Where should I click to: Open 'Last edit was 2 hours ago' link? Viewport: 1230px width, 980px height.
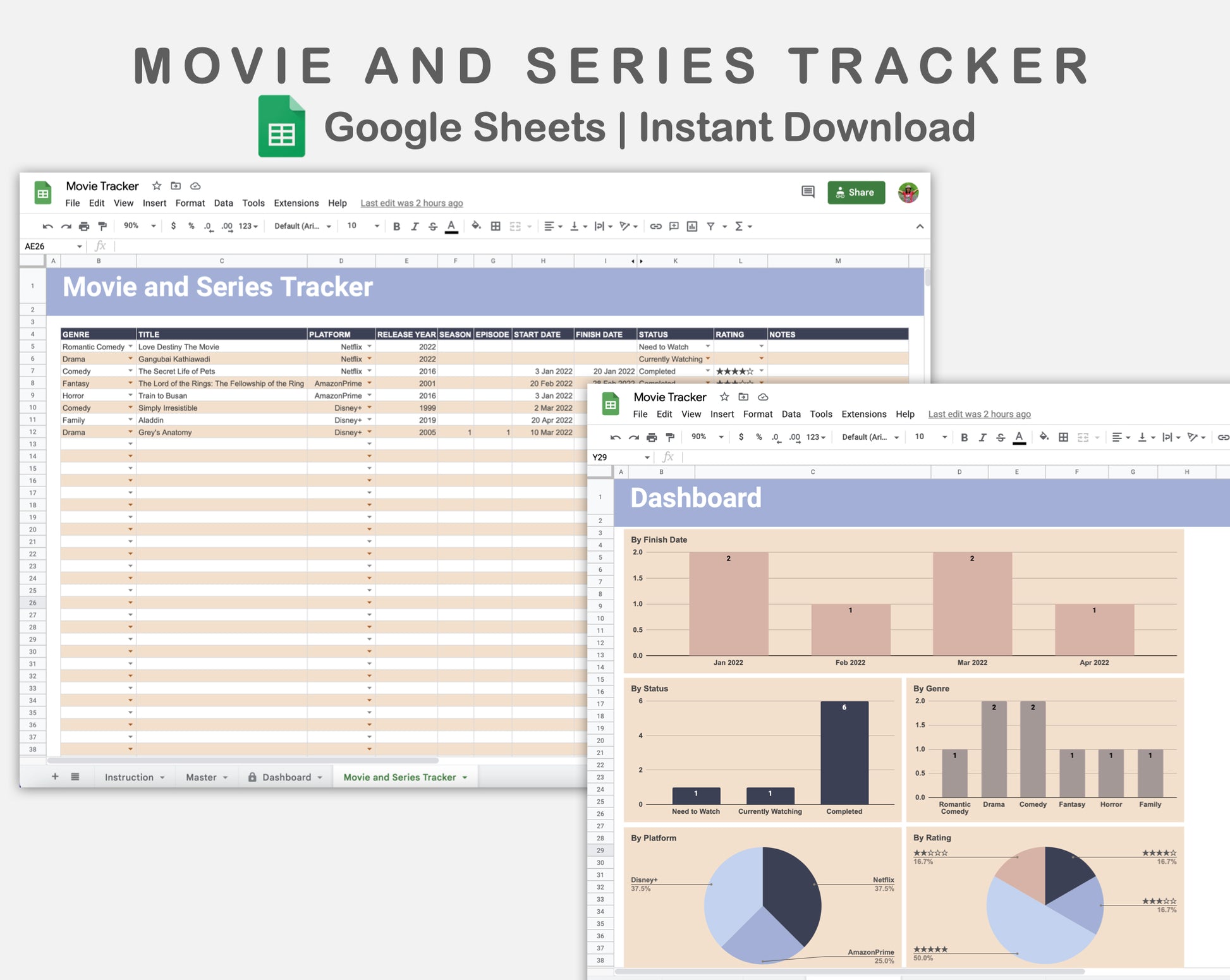[x=411, y=203]
